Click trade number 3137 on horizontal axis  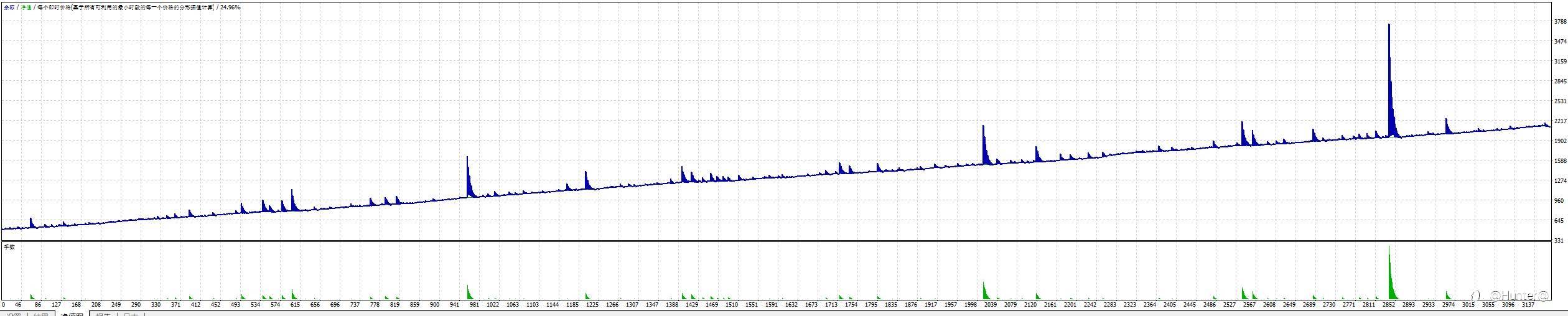coord(1528,305)
